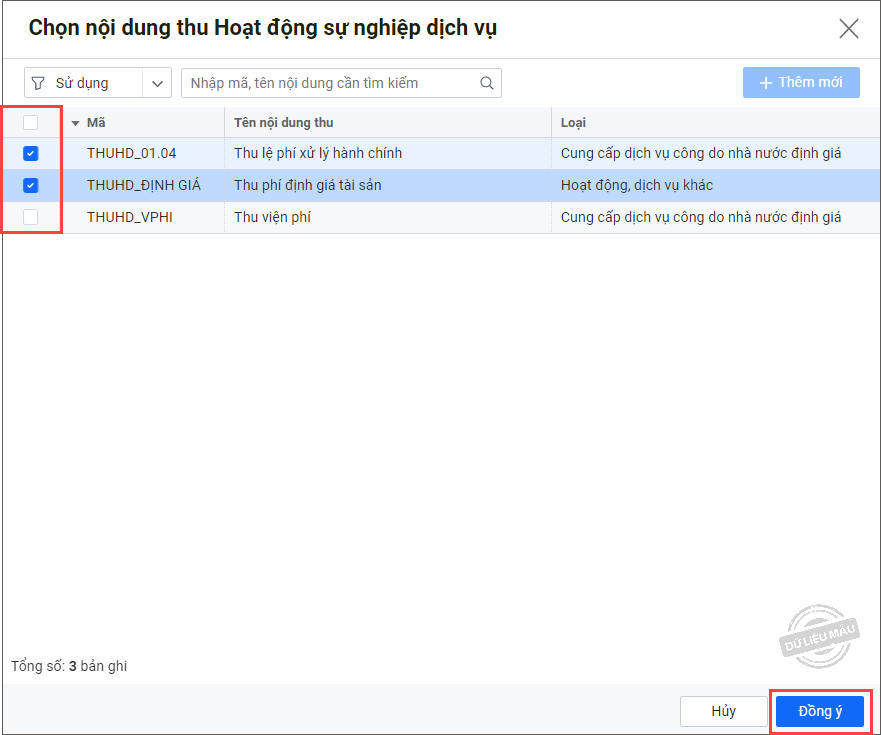
Task: Click the Mã column header label
Action: coord(96,123)
